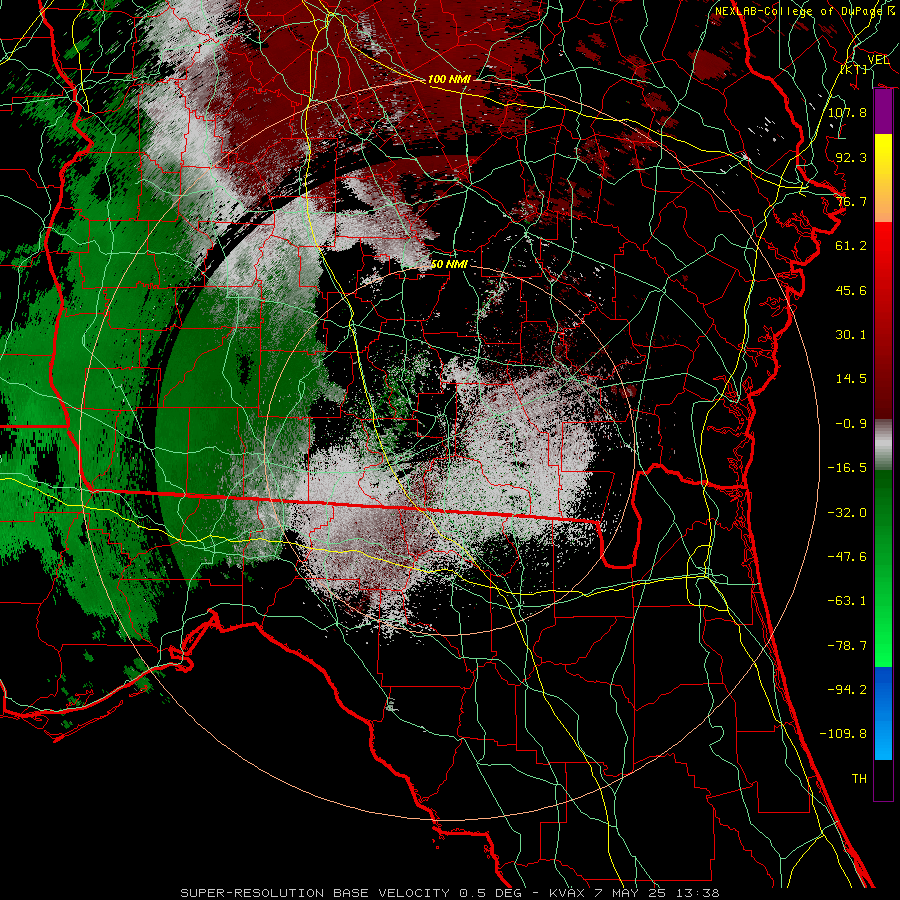Click the blue segment of the color bar
The width and height of the screenshot is (900, 900).
click(x=883, y=713)
